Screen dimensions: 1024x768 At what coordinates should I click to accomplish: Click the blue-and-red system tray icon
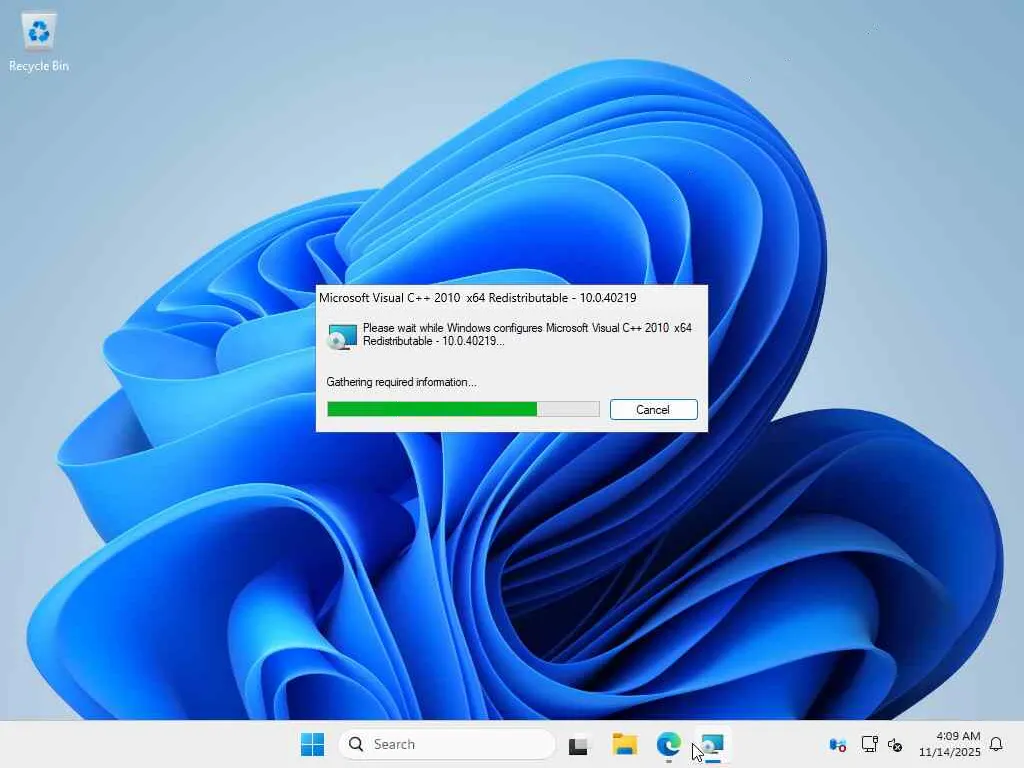pyautogui.click(x=837, y=744)
